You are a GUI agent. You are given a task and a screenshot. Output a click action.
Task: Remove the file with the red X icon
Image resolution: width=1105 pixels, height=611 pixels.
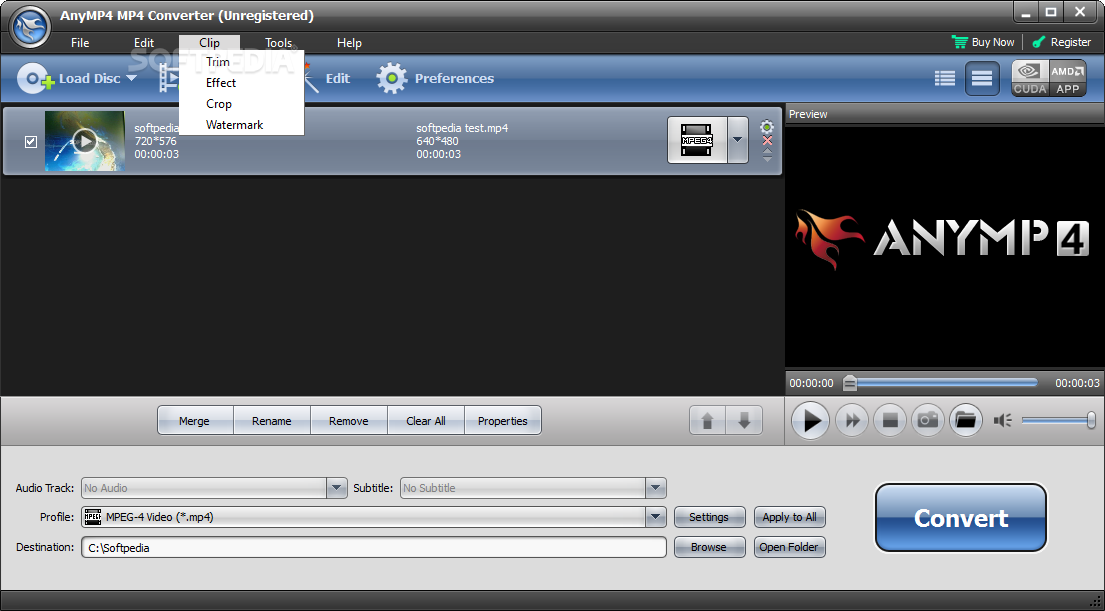(x=767, y=141)
